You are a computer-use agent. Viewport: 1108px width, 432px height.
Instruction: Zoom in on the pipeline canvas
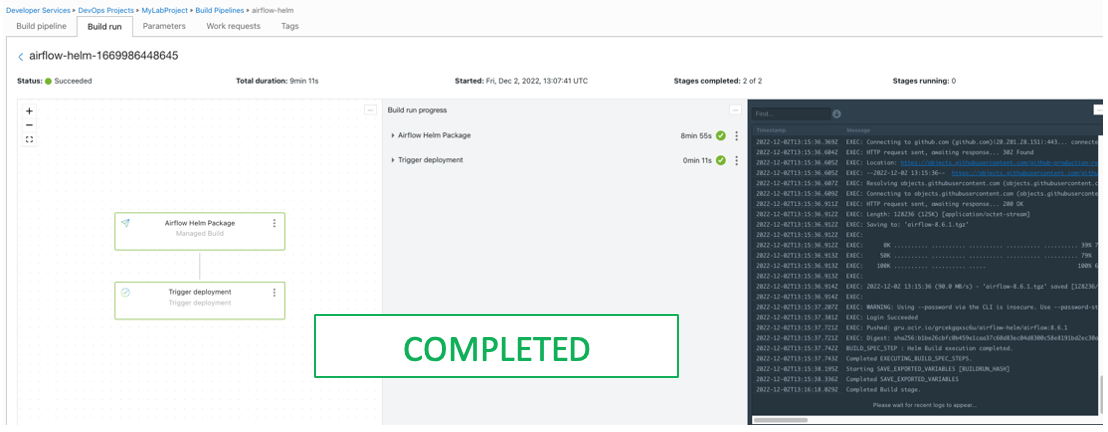[x=29, y=111]
